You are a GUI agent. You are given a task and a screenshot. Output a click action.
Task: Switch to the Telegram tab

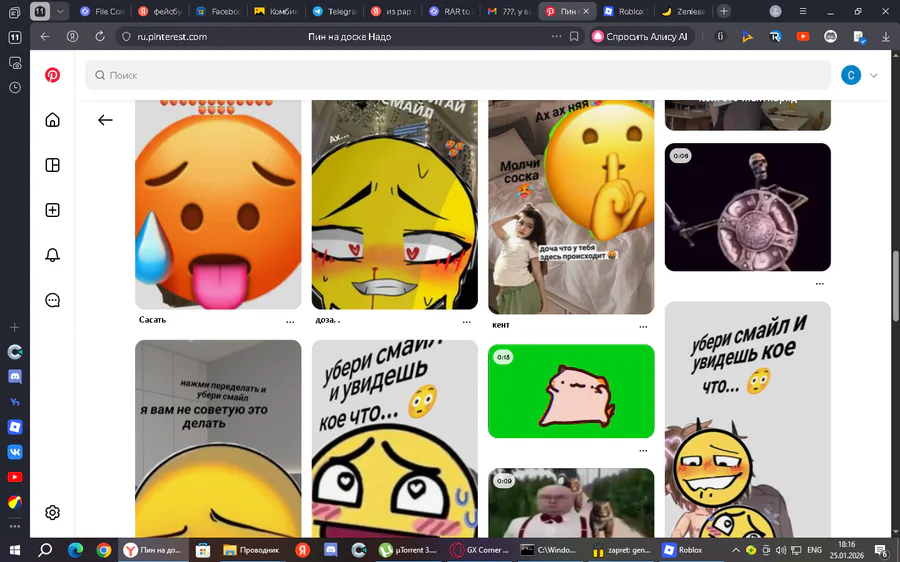coord(336,11)
